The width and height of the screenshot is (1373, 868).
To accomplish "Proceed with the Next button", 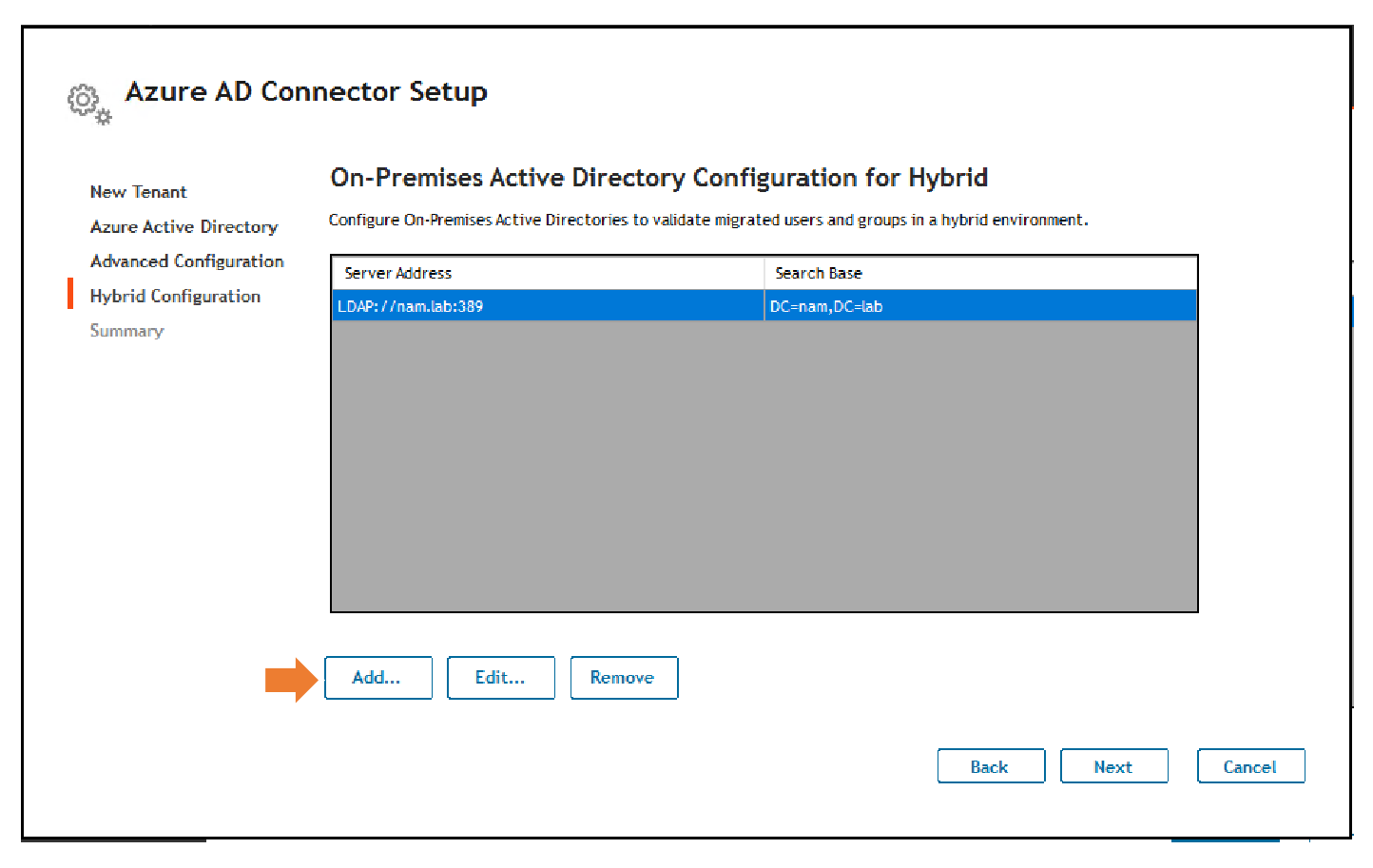I will point(1113,766).
